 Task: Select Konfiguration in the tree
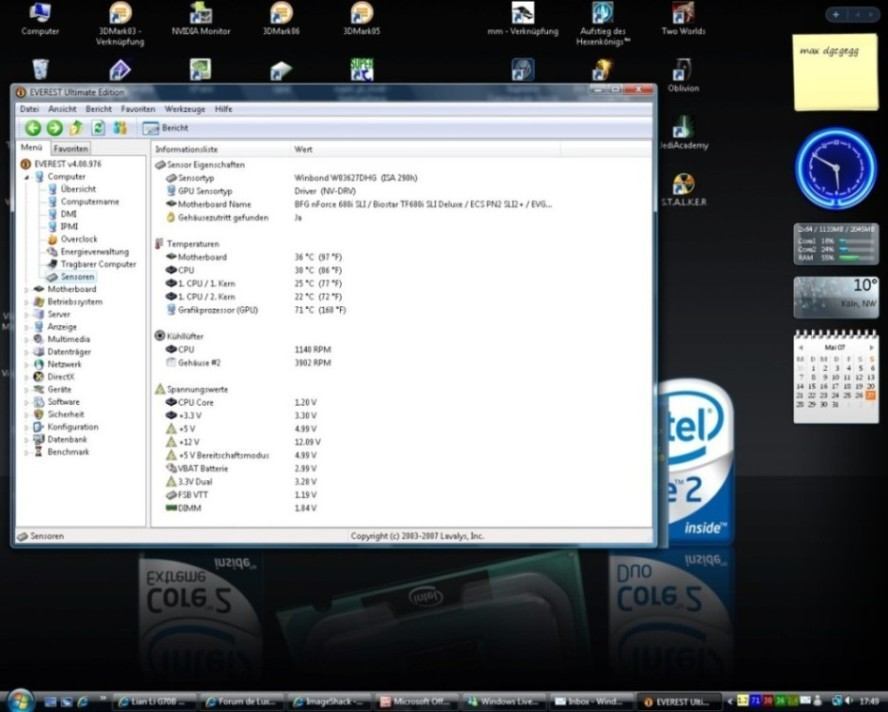[73, 427]
